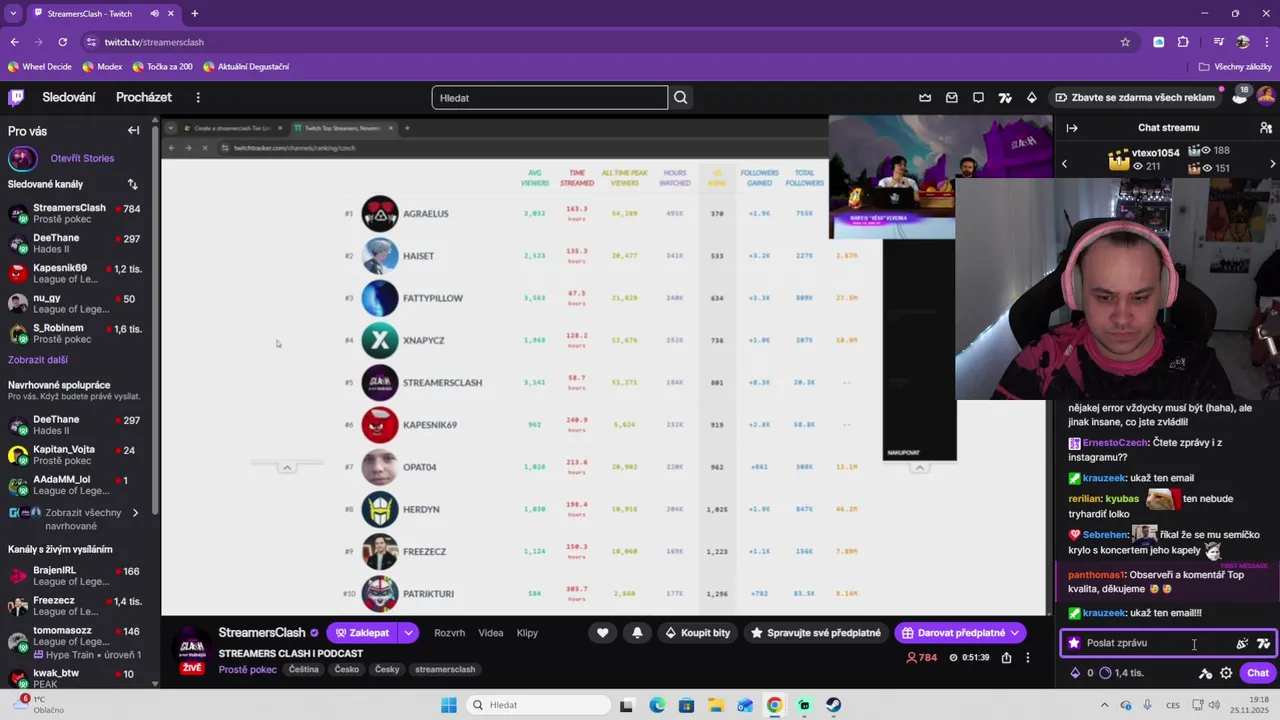1280x720 pixels.
Task: Expand Darovat předplatné dropdown
Action: 1015,633
